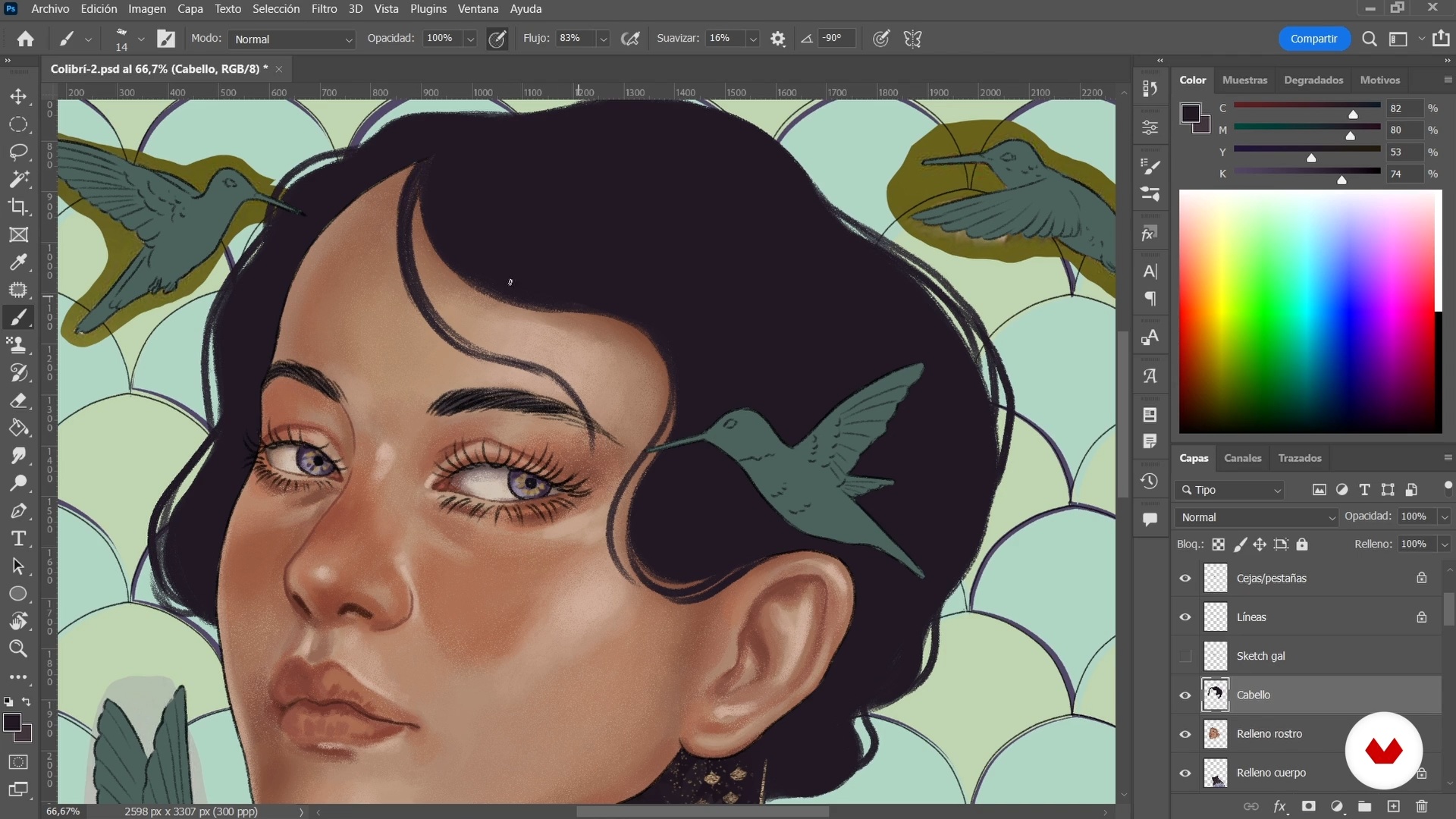Create a new layer with the plus icon
1456x819 pixels.
coord(1394,806)
